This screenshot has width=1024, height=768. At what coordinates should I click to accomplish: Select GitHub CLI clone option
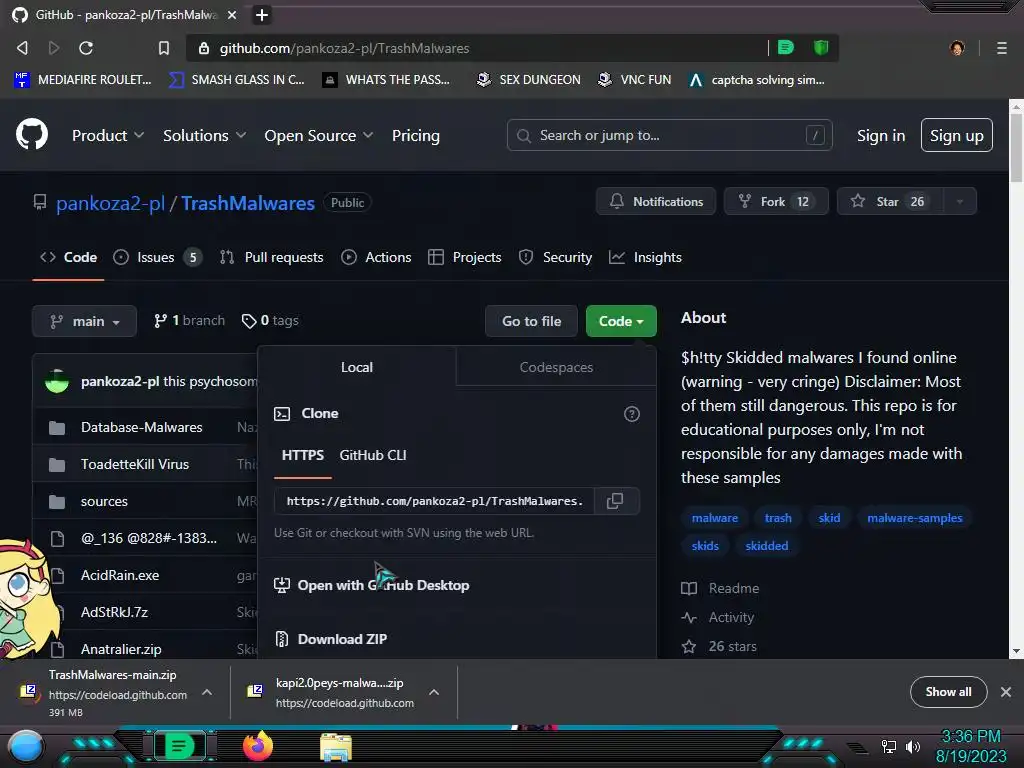point(373,455)
